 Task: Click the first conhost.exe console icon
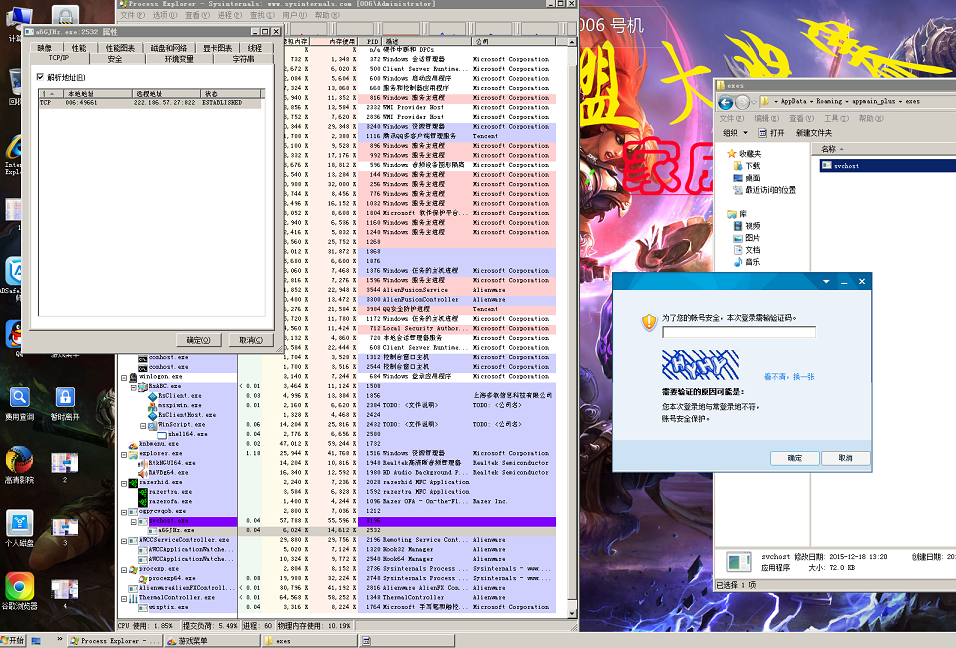point(143,358)
